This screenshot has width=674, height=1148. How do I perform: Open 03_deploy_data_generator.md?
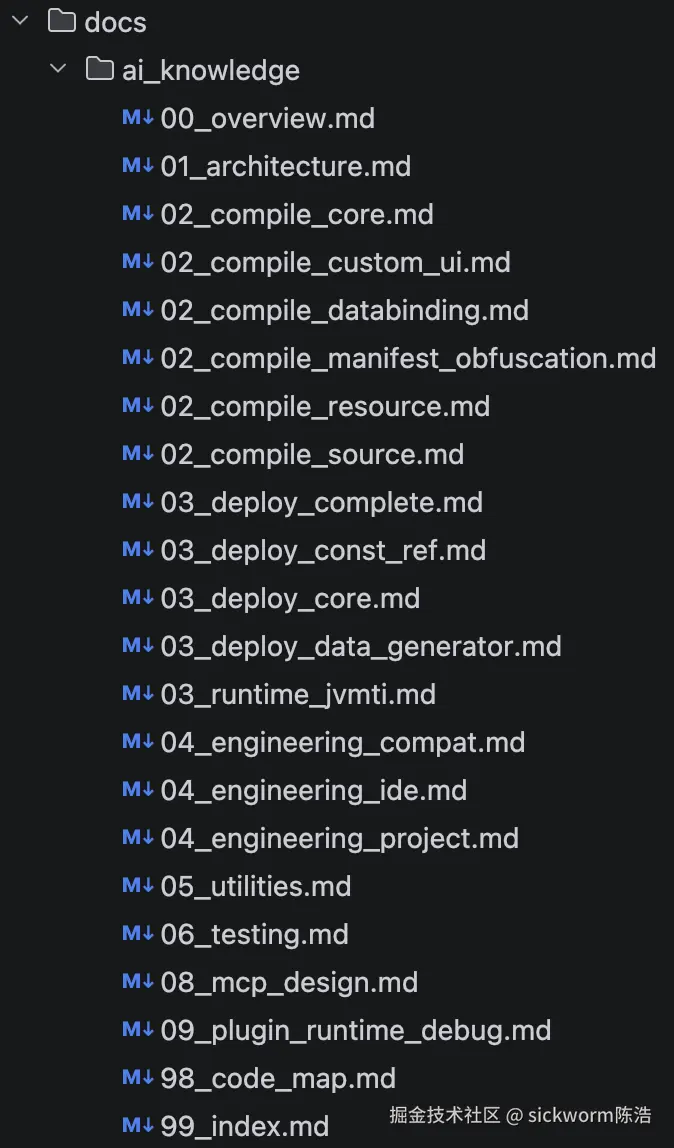point(361,646)
